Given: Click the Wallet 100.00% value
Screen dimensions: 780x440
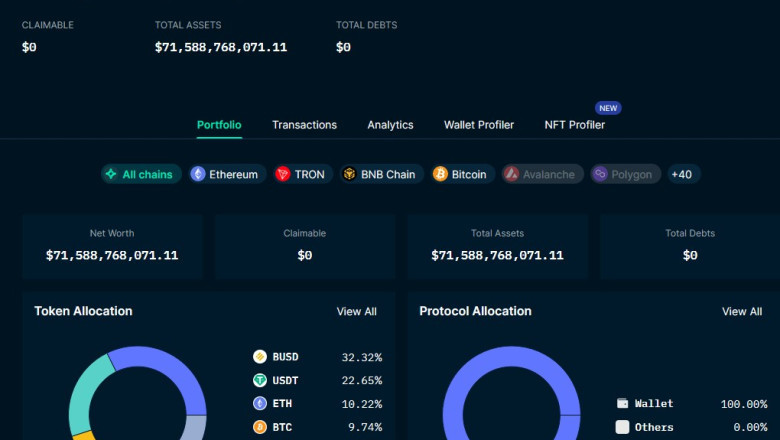Looking at the screenshot, I should click(744, 404).
